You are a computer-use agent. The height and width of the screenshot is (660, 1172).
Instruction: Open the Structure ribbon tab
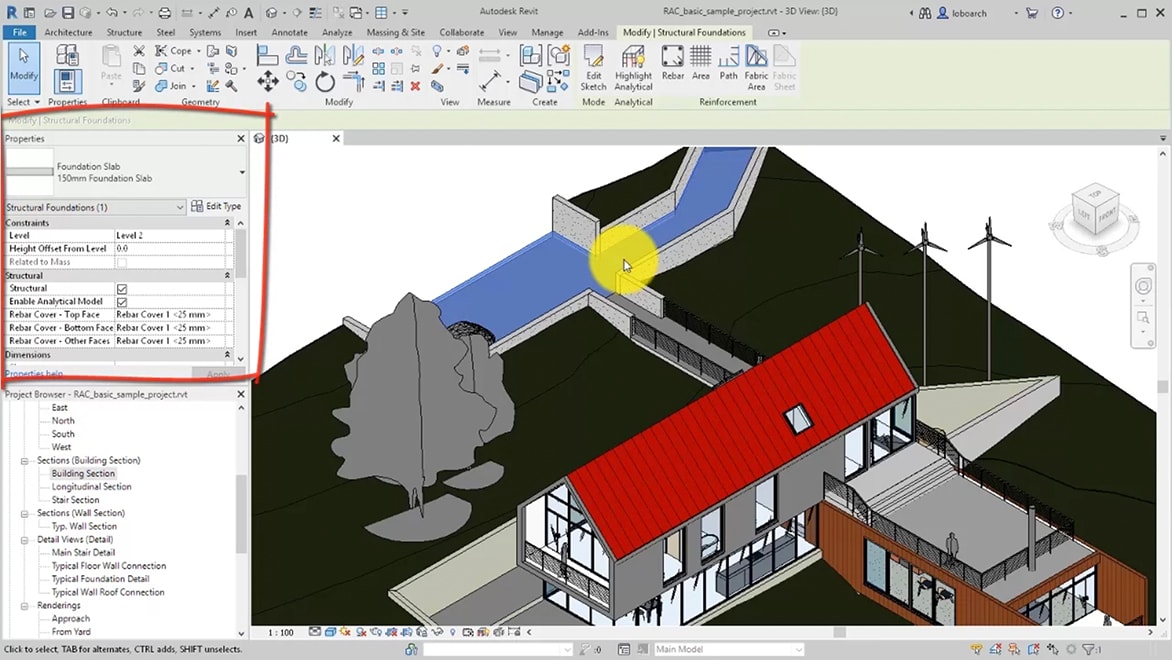(x=124, y=32)
